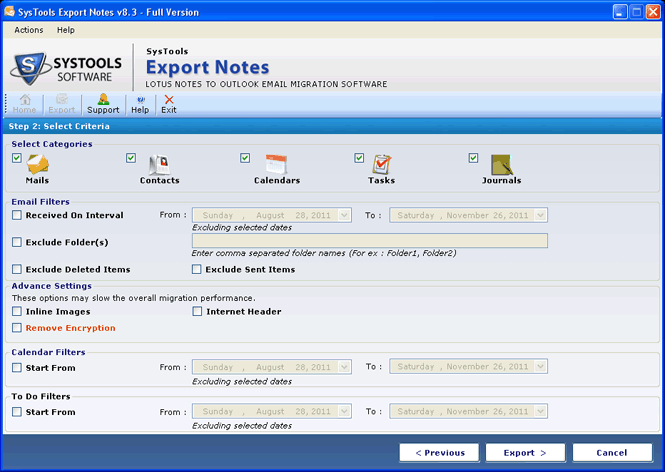665x472 pixels.
Task: Click the Email Filters heading text
Action: 40,202
